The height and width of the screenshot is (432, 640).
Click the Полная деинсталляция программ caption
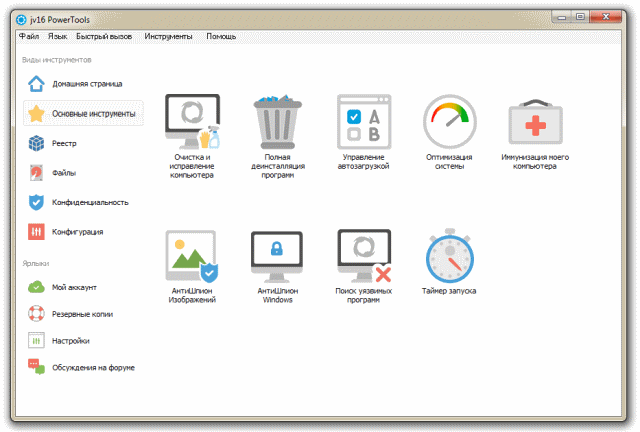pos(278,166)
